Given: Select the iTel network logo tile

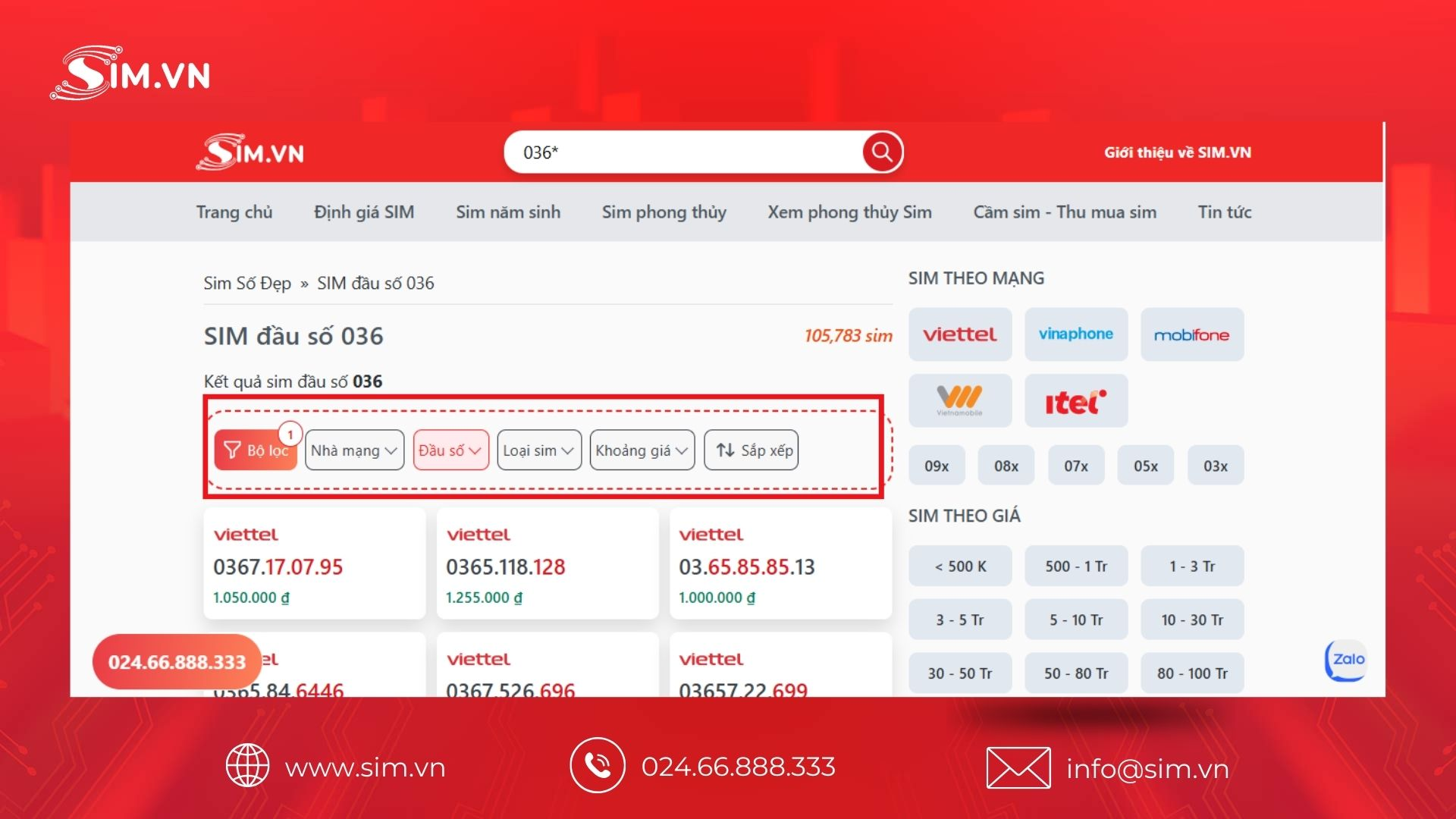Looking at the screenshot, I should point(1076,400).
